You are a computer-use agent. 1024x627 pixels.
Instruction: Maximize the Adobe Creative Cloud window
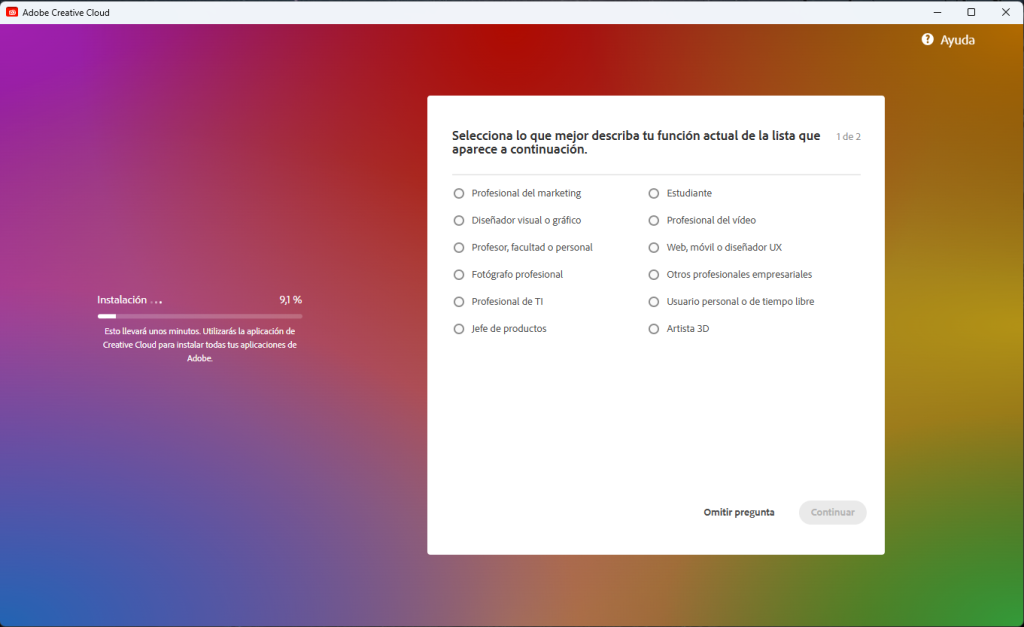click(x=970, y=12)
